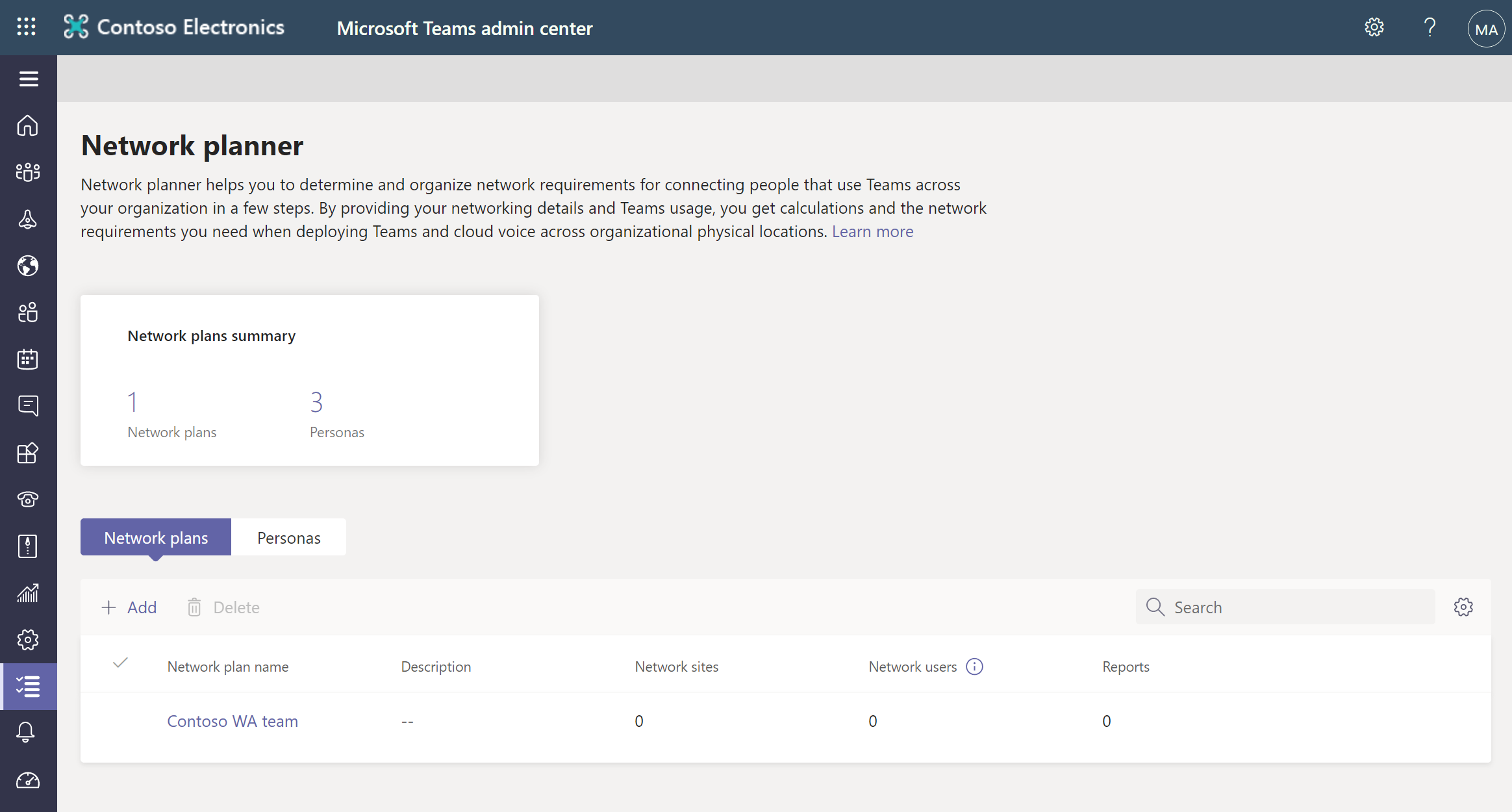Open the app launcher waffle icon
Screen dimensions: 1512x812
coord(26,27)
